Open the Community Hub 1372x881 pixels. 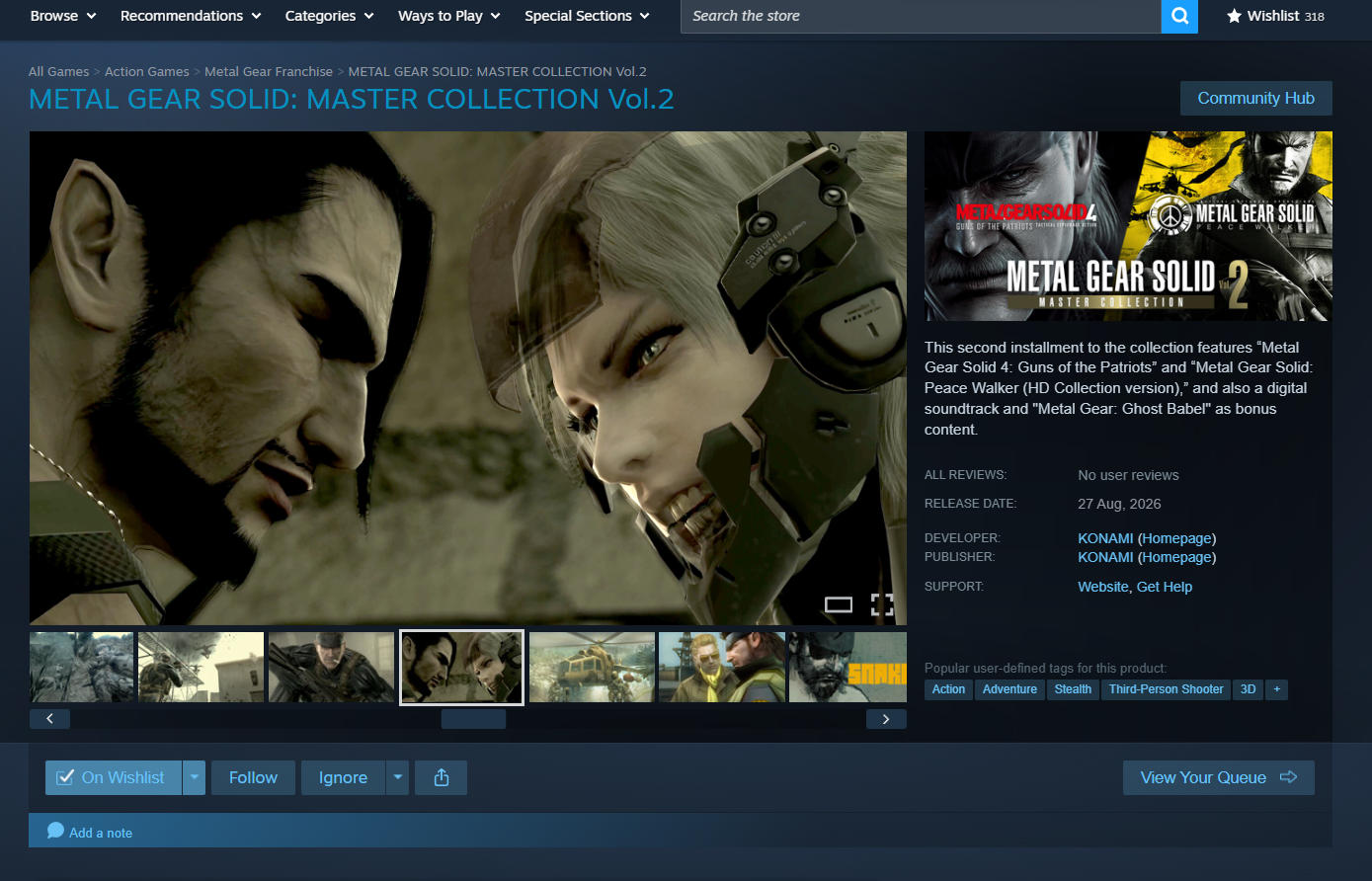[x=1256, y=98]
